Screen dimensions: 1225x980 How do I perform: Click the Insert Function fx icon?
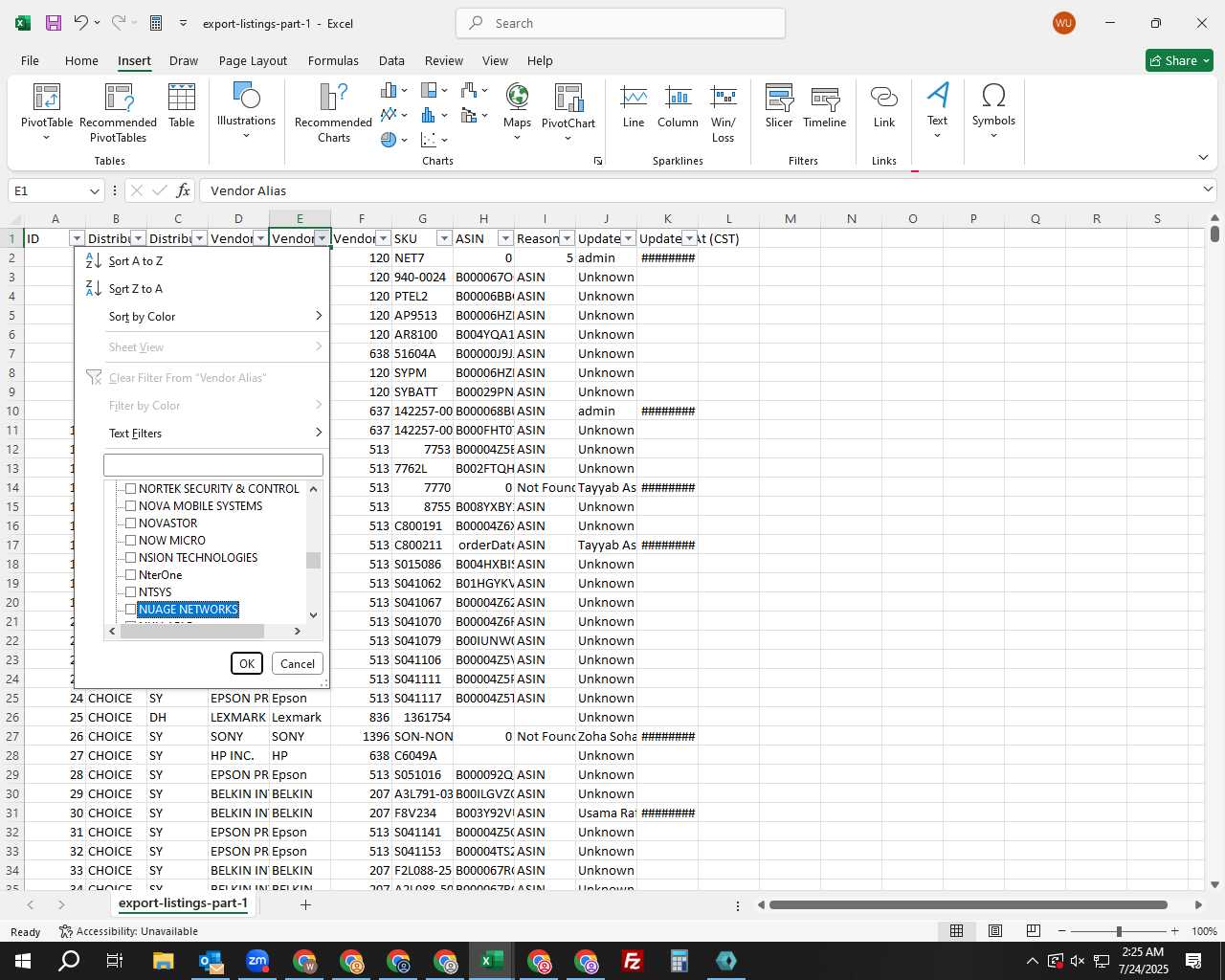(183, 190)
